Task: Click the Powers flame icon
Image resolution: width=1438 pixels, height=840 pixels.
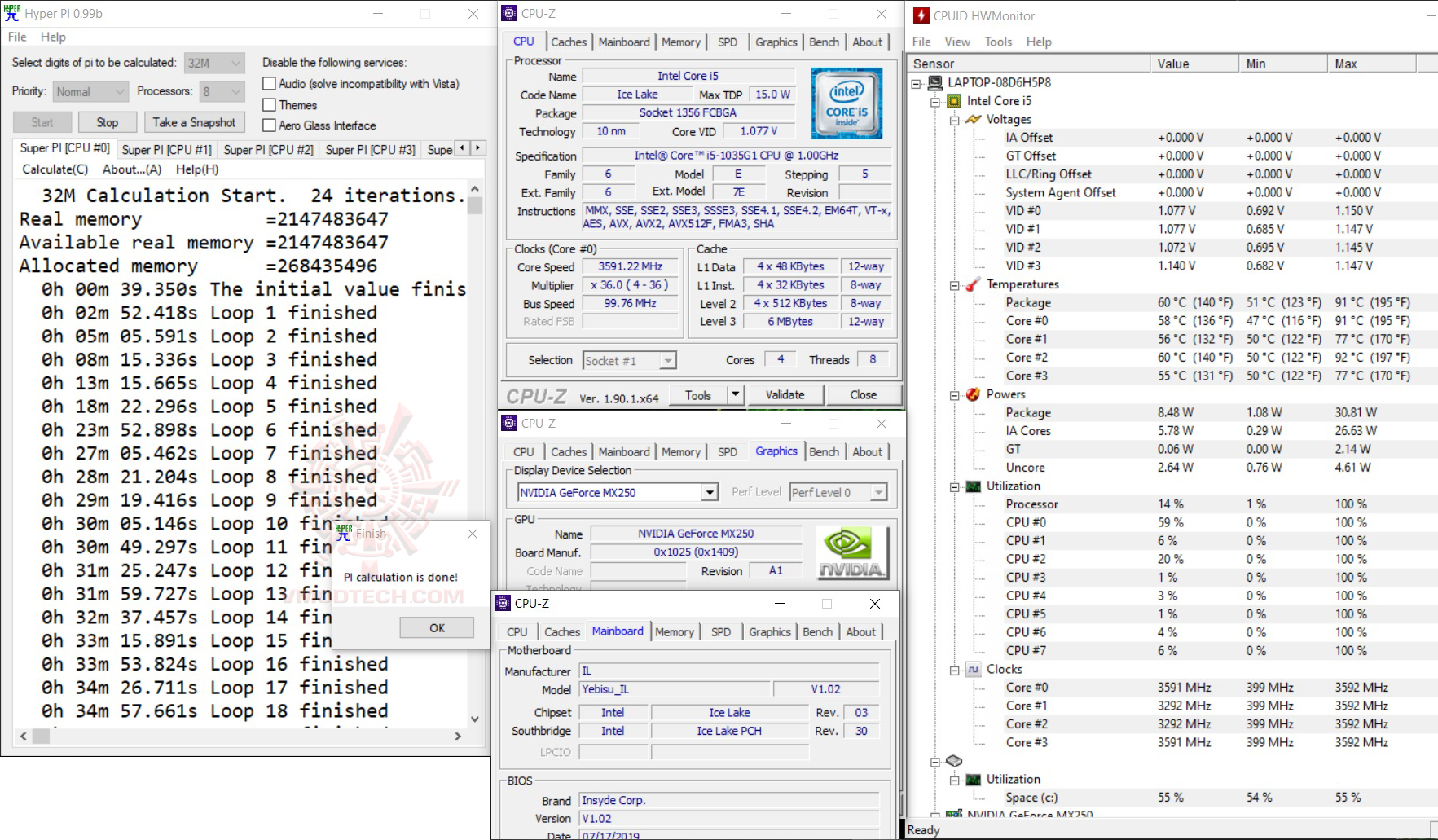Action: [x=973, y=394]
